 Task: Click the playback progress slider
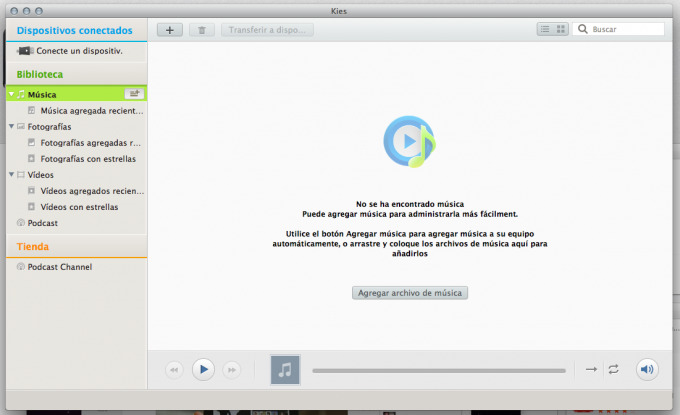click(438, 370)
